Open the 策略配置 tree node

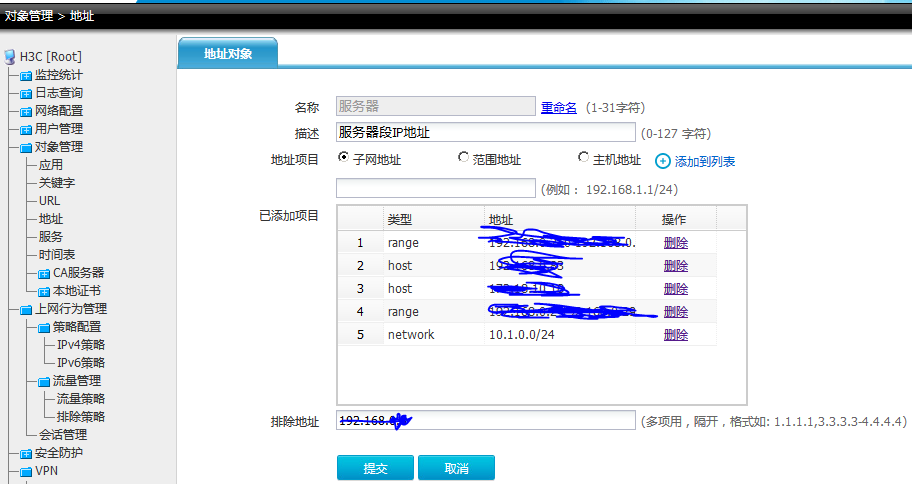coord(77,327)
